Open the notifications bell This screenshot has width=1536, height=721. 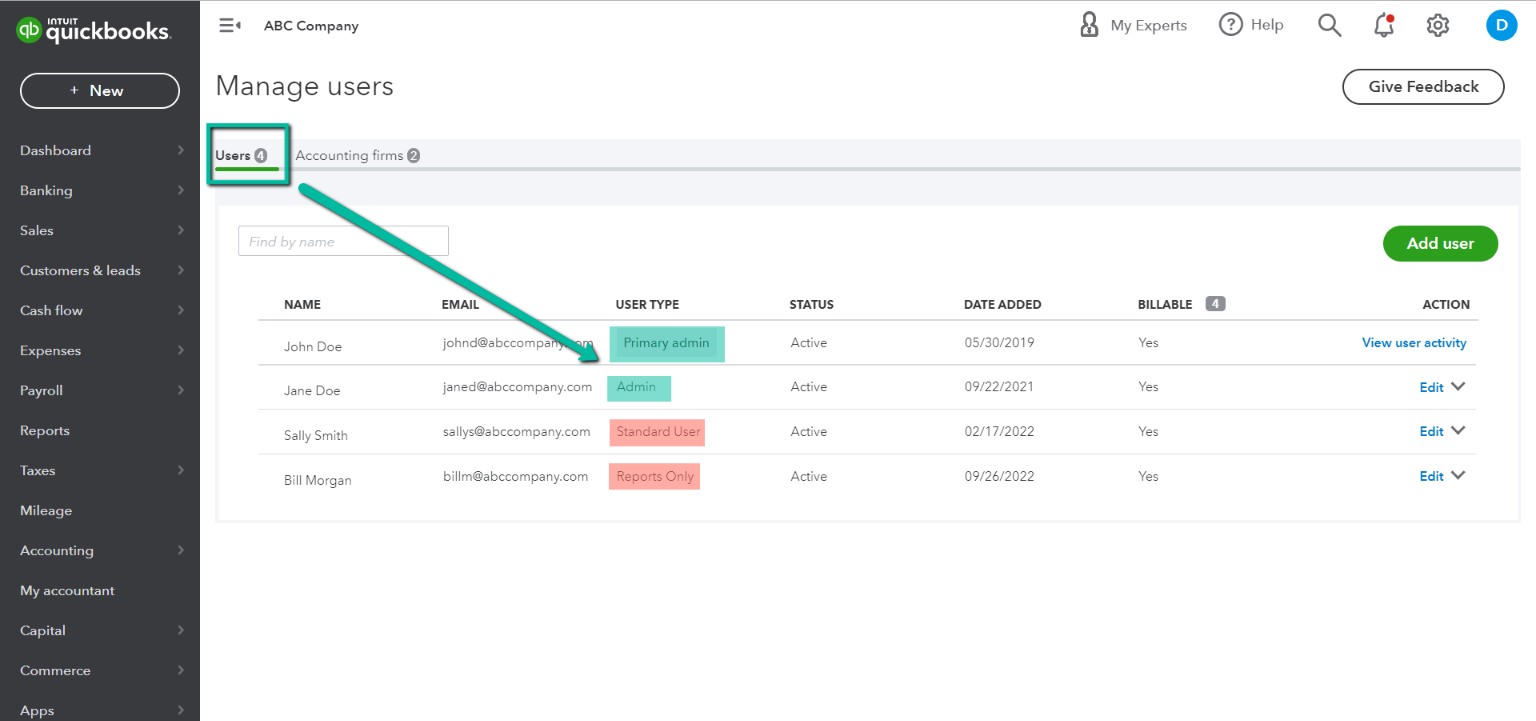[x=1384, y=26]
